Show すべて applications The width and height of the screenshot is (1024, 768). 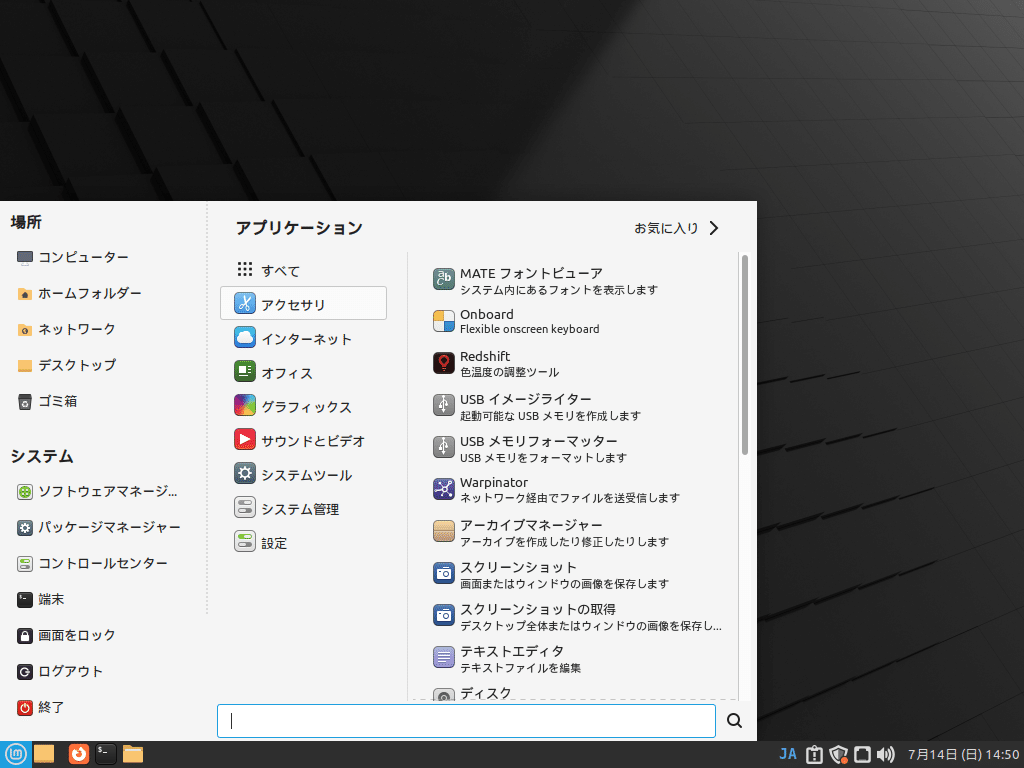(303, 270)
